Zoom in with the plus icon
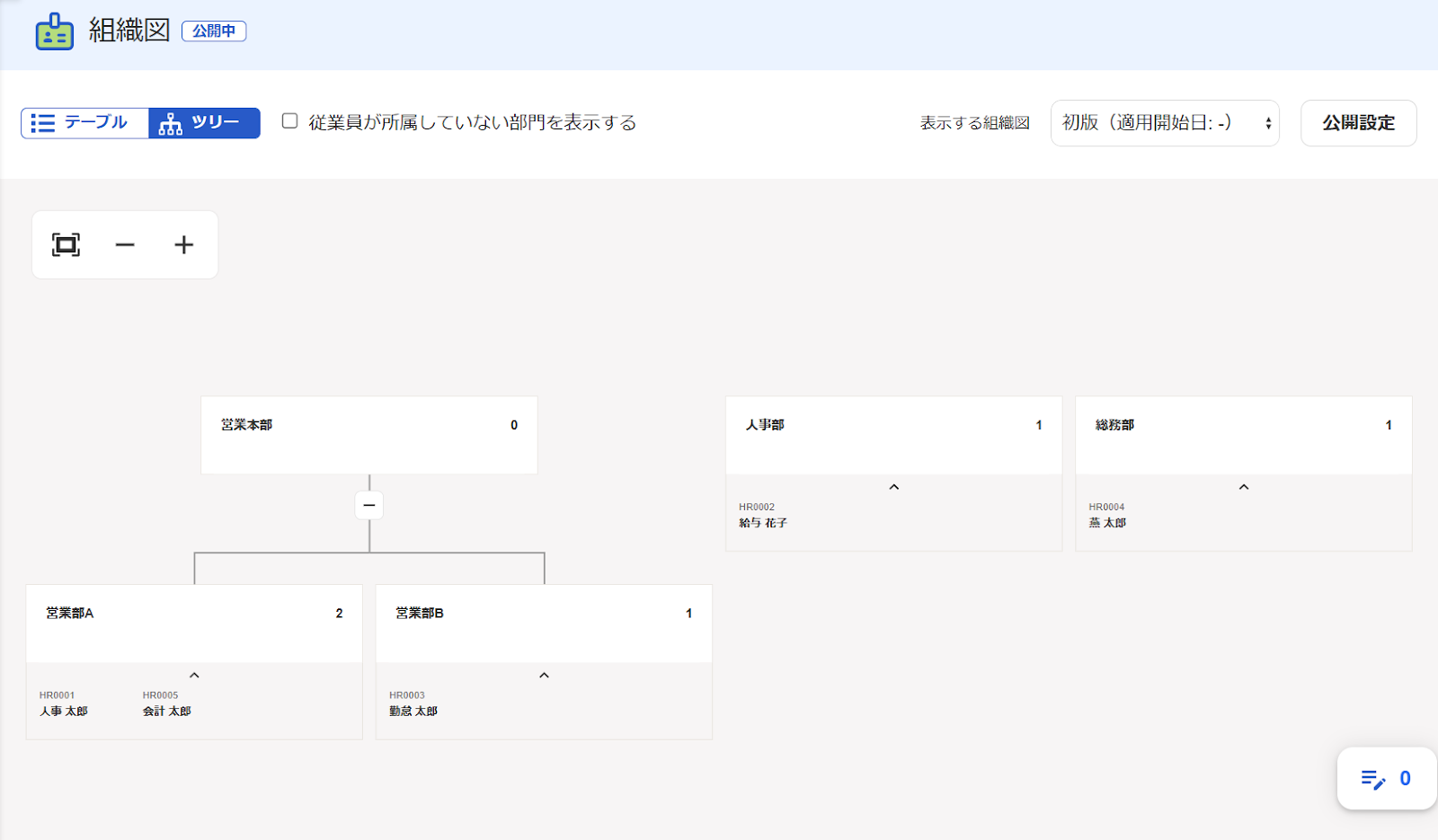1438x840 pixels. (183, 244)
